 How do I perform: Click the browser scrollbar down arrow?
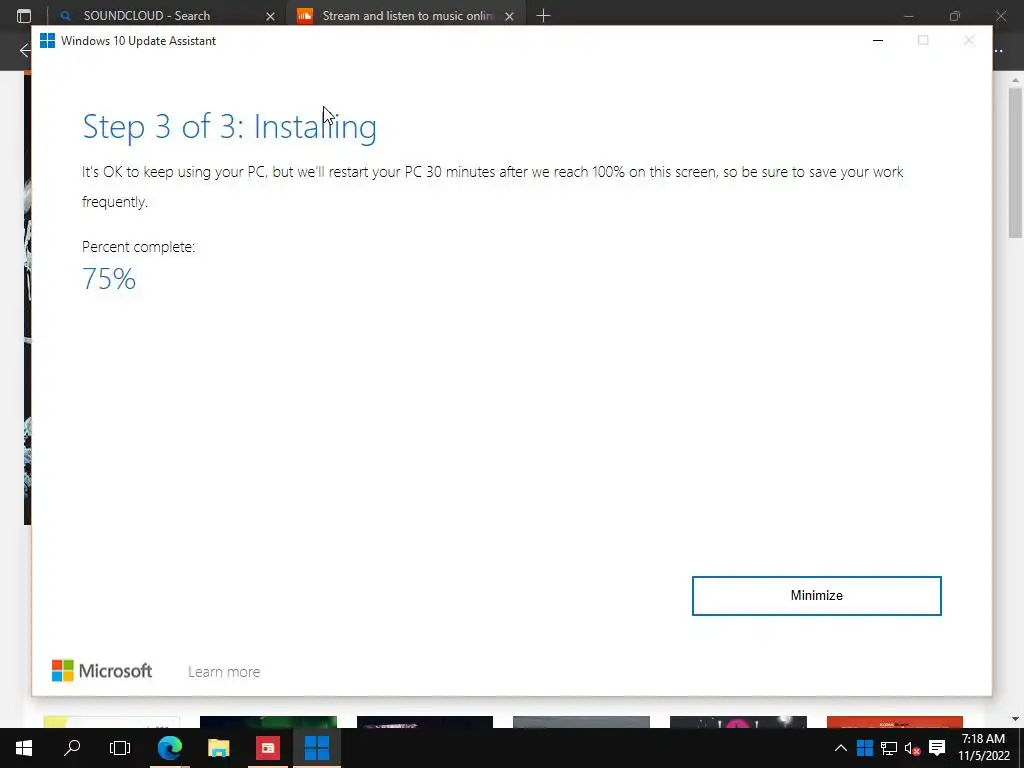[x=1015, y=718]
